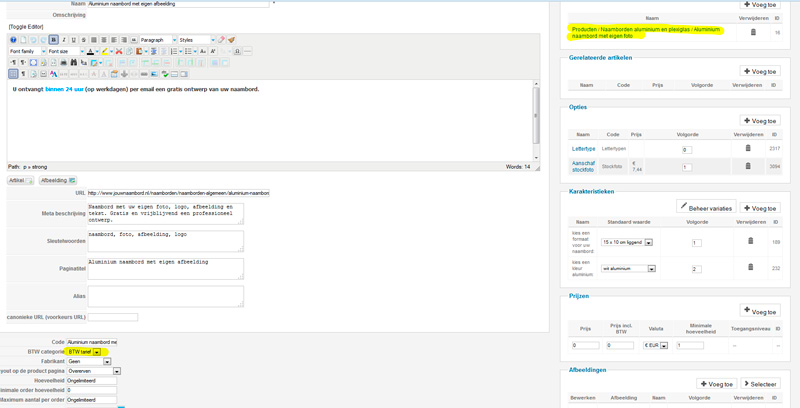800x408 pixels.
Task: Click the Alias text area
Action: (x=165, y=296)
